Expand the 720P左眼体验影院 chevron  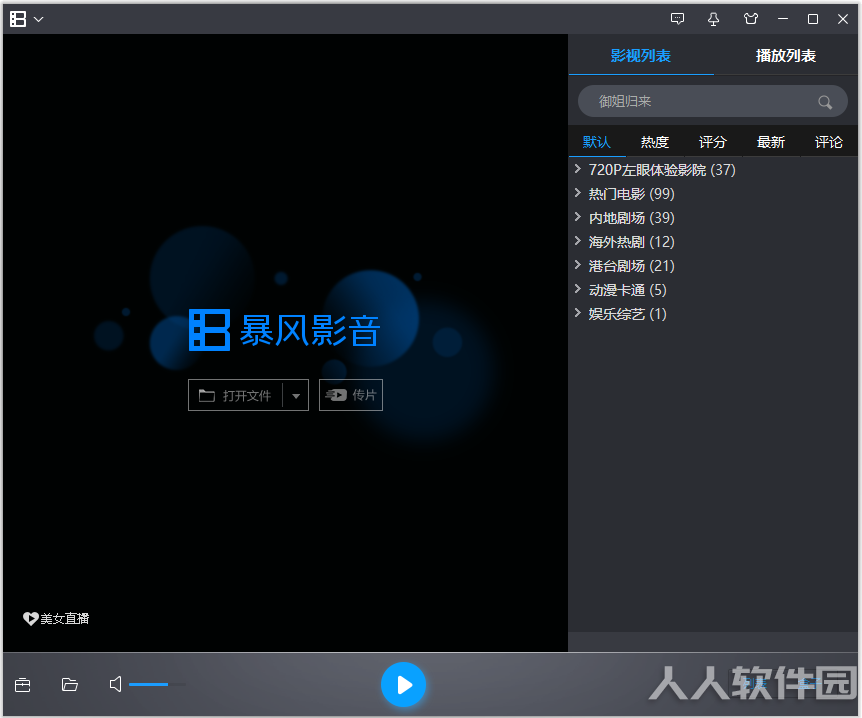(x=577, y=169)
